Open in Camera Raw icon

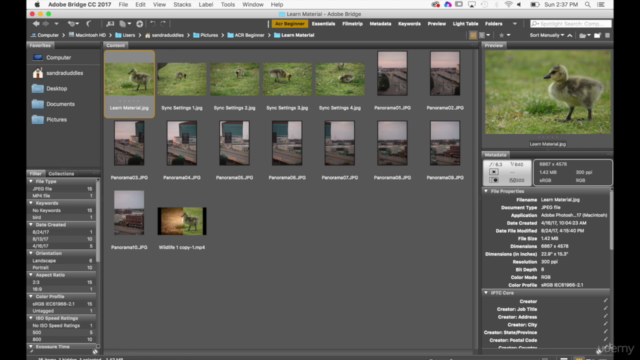pyautogui.click(x=140, y=24)
